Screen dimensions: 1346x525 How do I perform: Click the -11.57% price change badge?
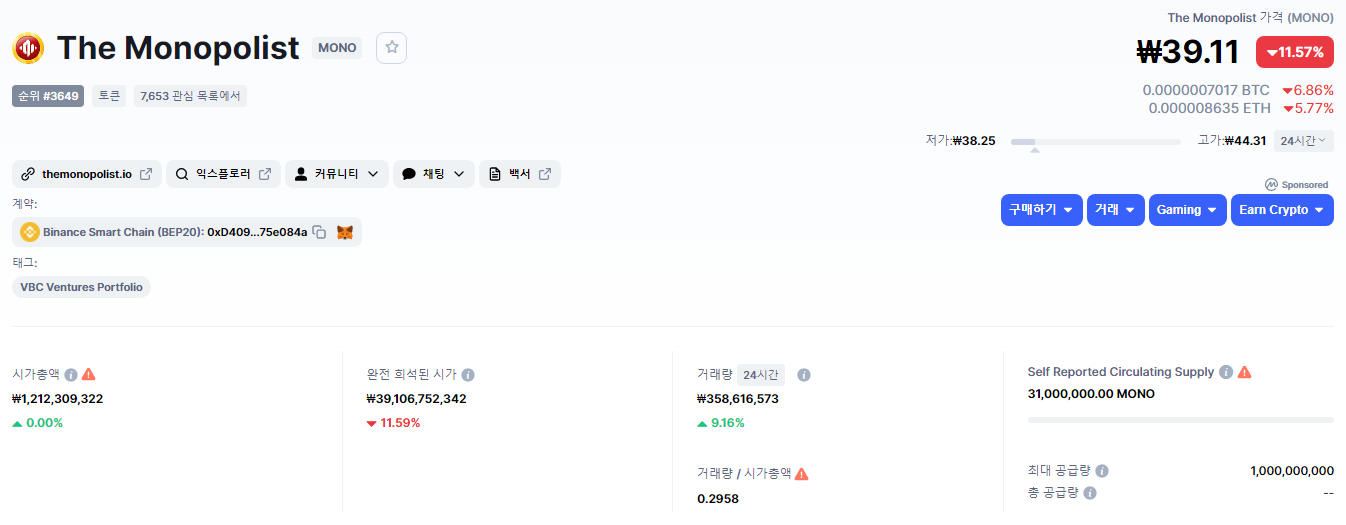[1295, 52]
